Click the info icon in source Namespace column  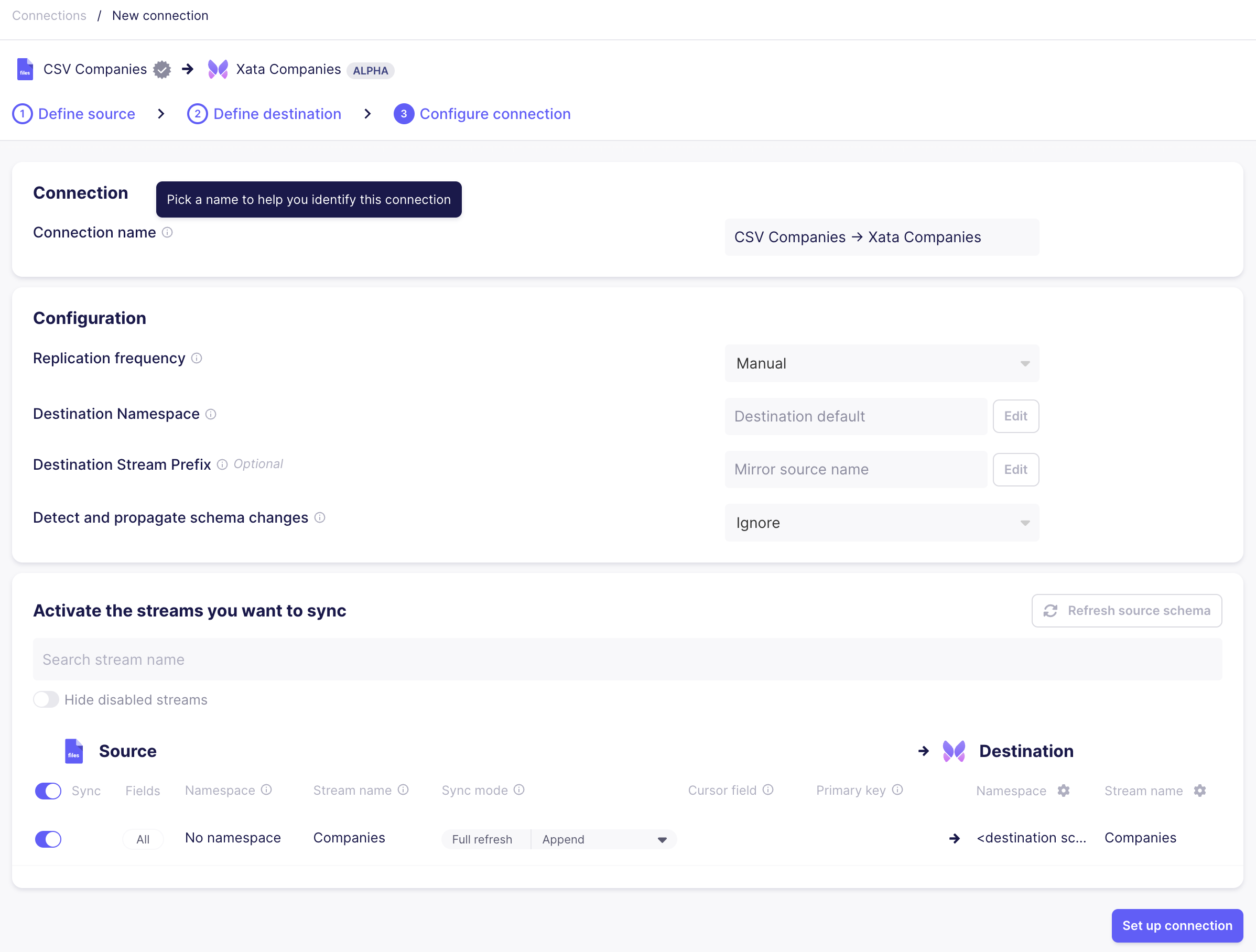266,789
